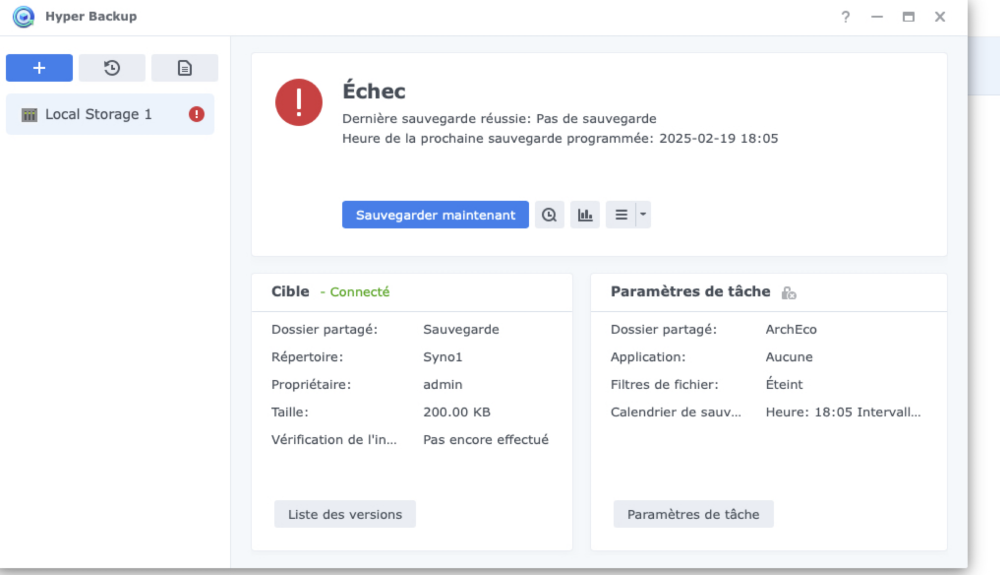1000x575 pixels.
Task: Minimize the Hyper Backup window
Action: click(877, 17)
